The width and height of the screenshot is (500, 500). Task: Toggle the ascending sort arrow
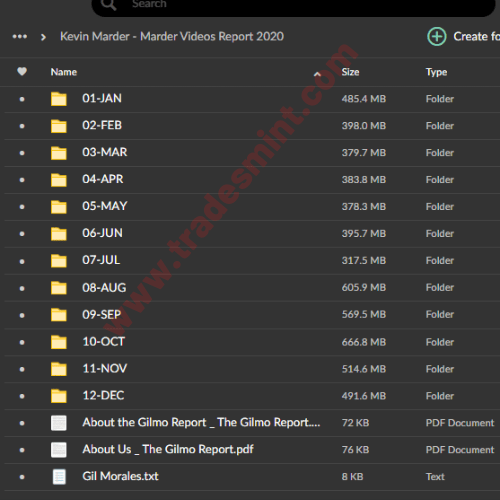point(317,74)
